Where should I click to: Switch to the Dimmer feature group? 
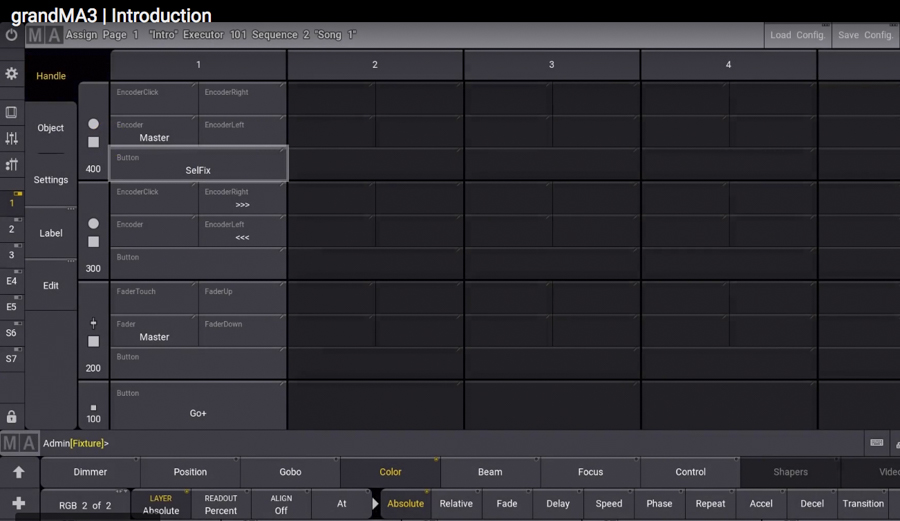tap(90, 472)
